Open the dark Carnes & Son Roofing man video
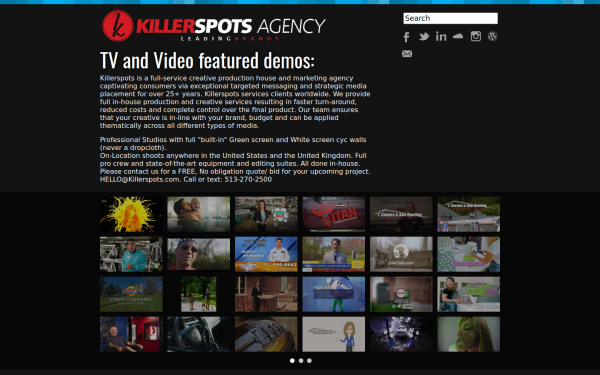 (401, 214)
